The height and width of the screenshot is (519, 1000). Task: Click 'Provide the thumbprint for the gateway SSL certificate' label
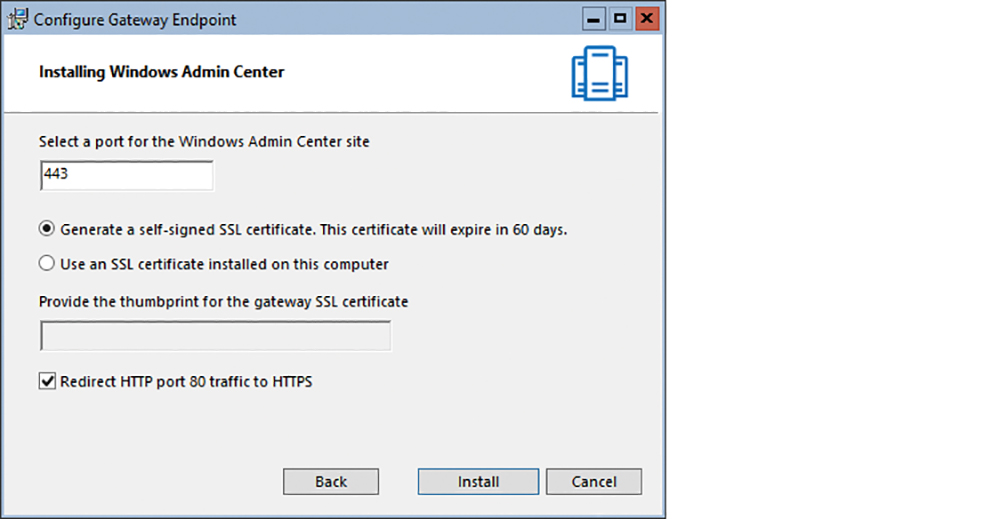tap(223, 302)
